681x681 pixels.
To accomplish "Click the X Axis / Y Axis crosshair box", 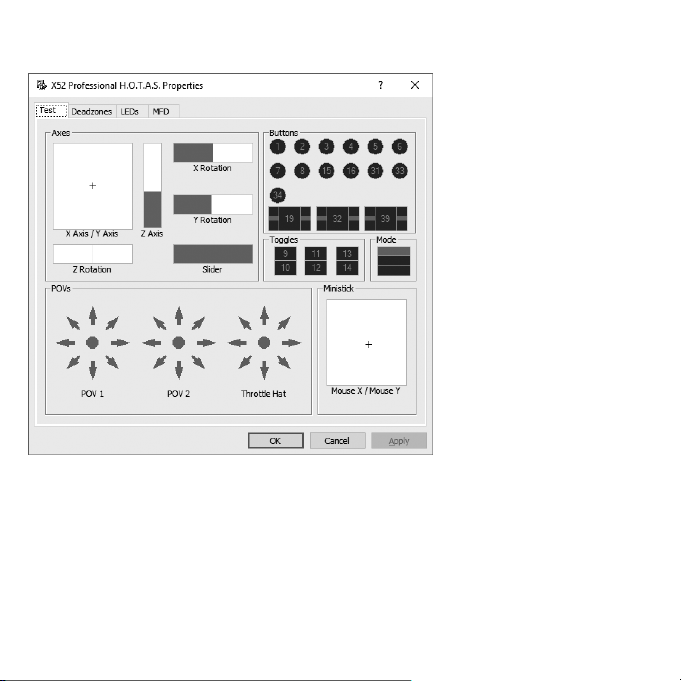I will coord(93,186).
